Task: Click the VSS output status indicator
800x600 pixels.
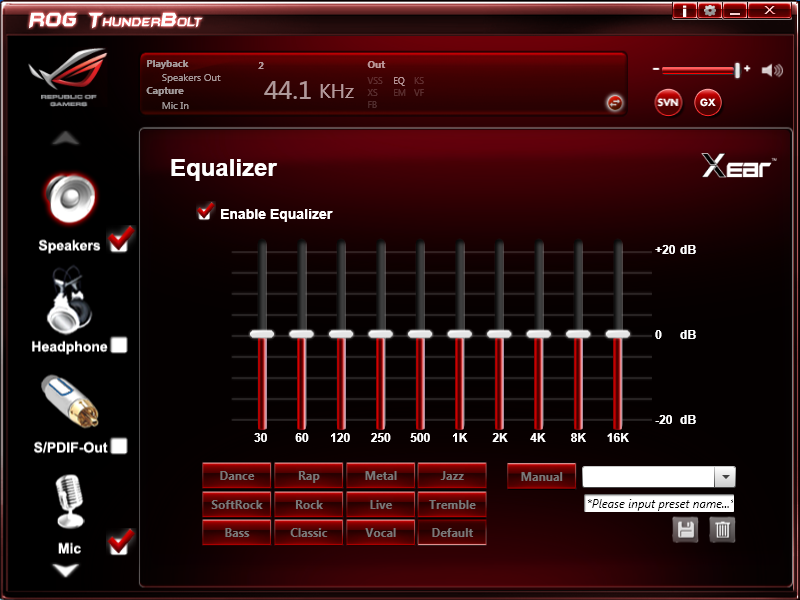Action: pos(374,81)
